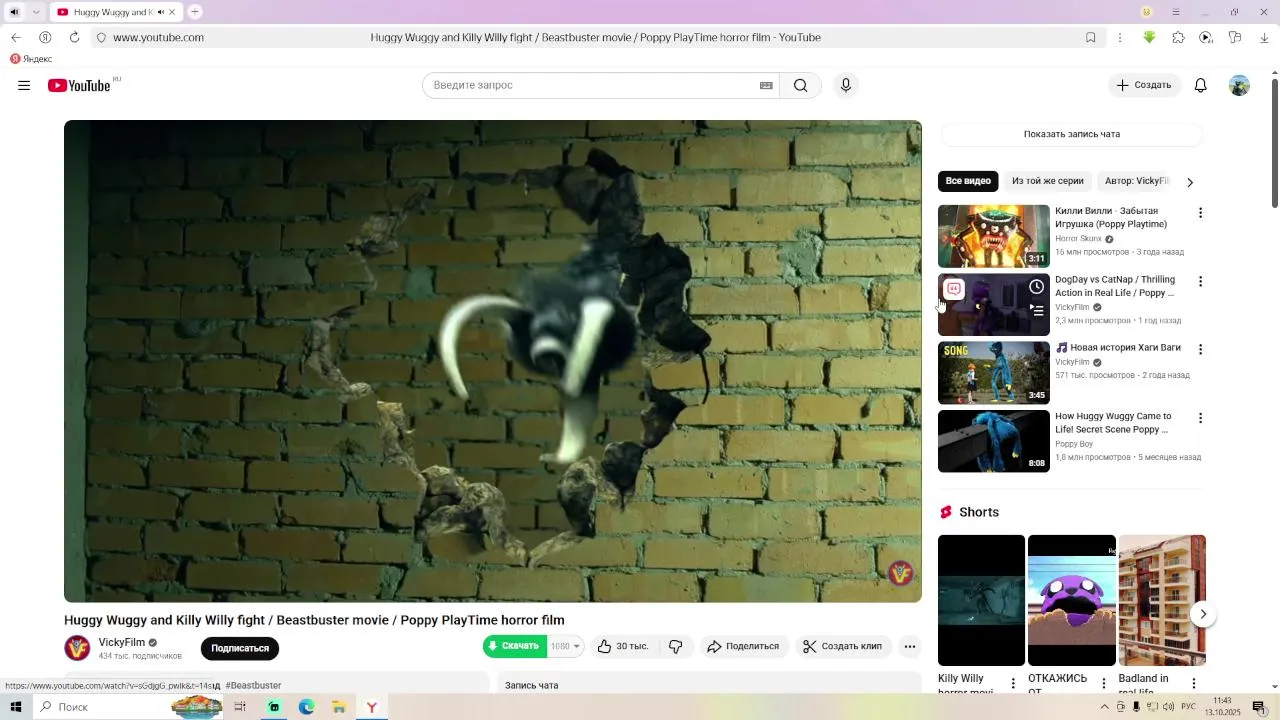1280x720 pixels.
Task: Open options for How Huggy Wuggy Came to Life
Action: click(1201, 418)
